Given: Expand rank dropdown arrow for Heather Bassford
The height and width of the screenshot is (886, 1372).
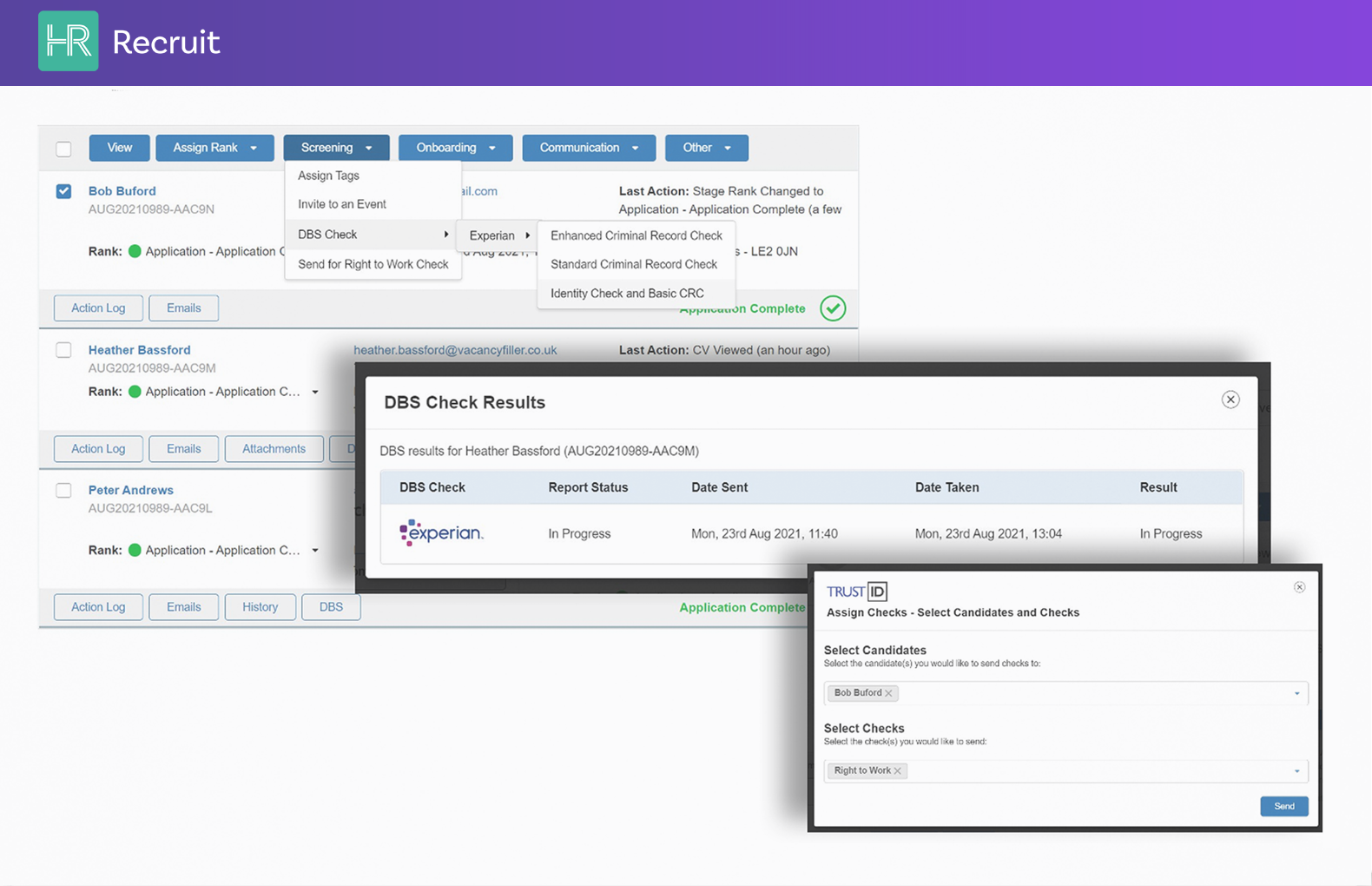Looking at the screenshot, I should [315, 393].
